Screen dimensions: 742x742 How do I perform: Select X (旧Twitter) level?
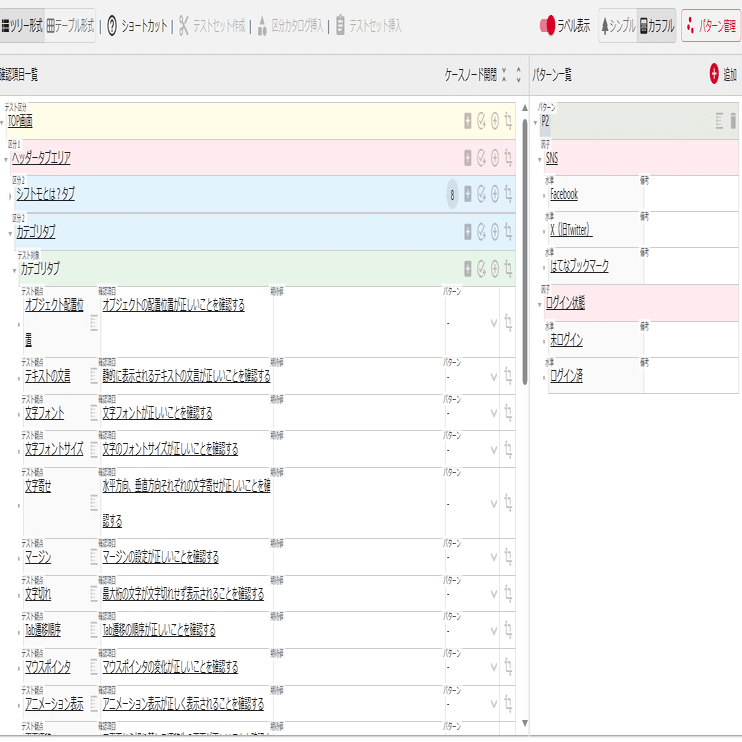tap(571, 230)
